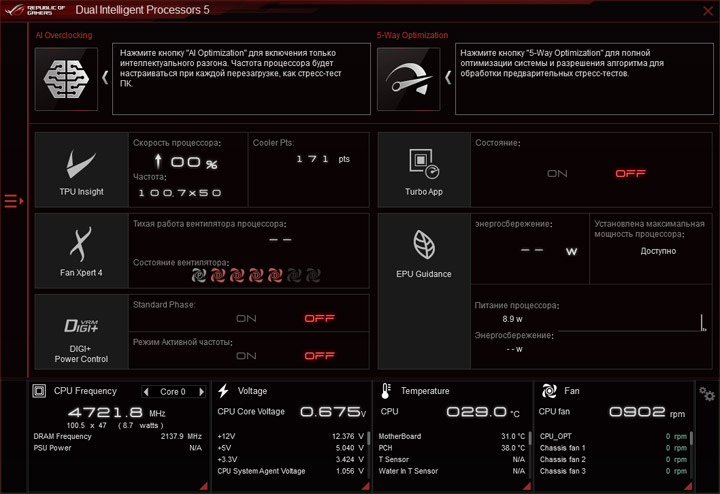
Task: Click the last gray fan status icon
Action: pos(313,275)
